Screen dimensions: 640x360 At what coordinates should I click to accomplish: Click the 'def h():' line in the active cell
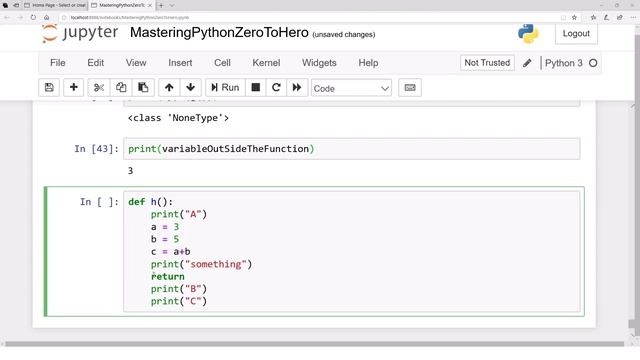(151, 202)
